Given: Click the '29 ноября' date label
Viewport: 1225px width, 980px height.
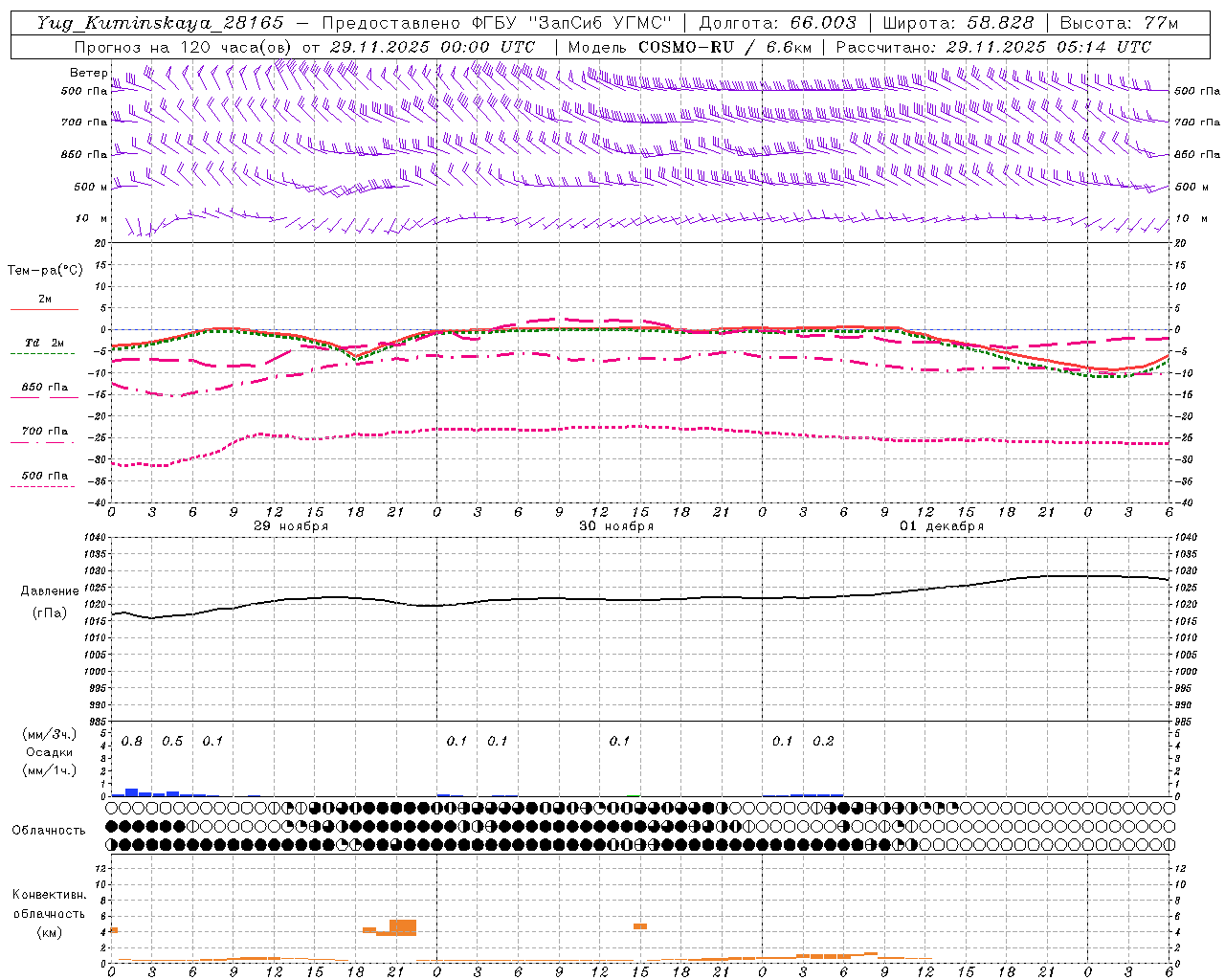Looking at the screenshot, I should point(291,526).
